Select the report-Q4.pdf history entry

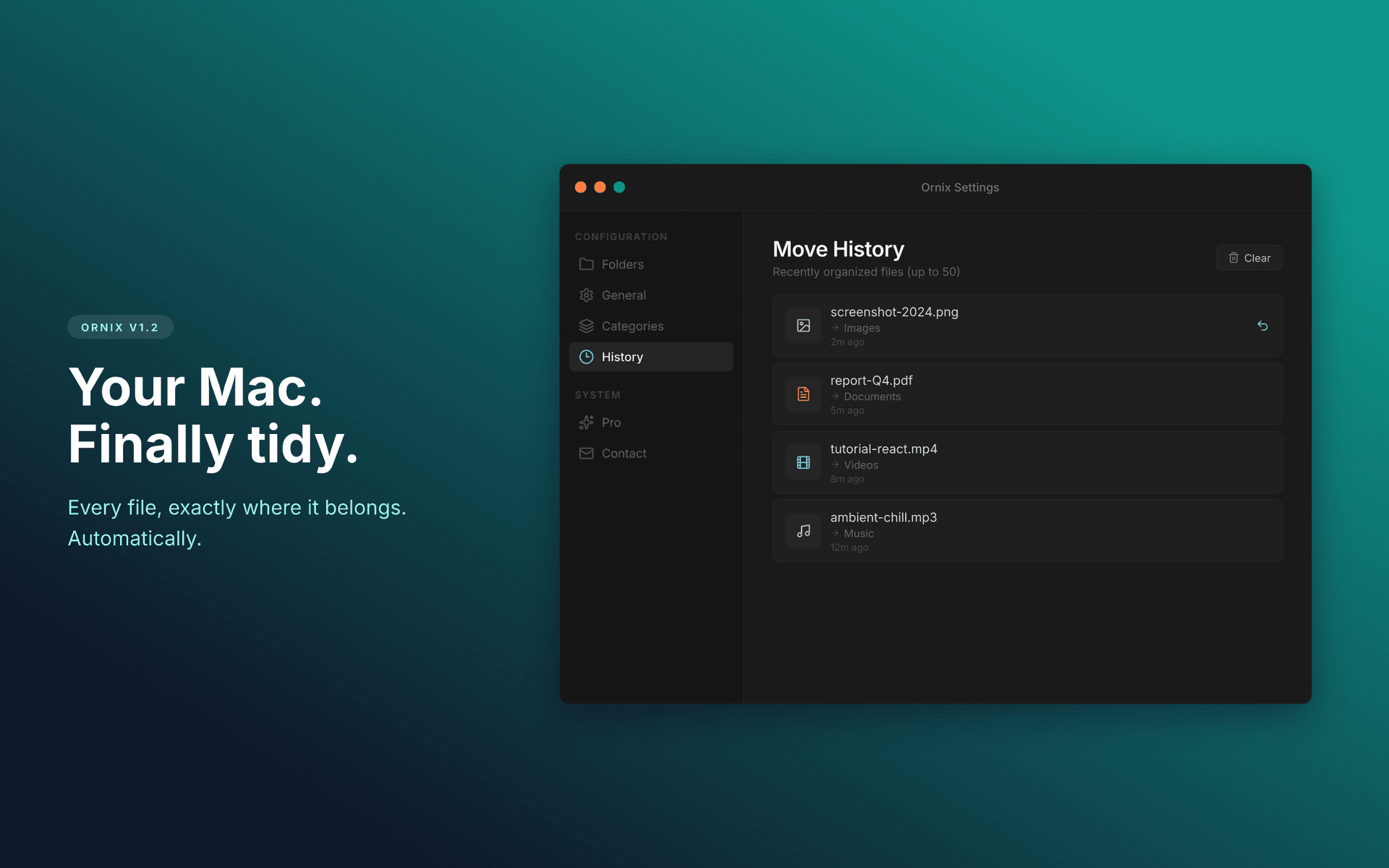pos(1027,393)
